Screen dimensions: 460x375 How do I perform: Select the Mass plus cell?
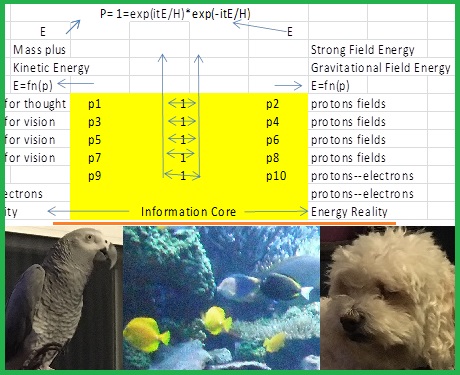tap(39, 50)
